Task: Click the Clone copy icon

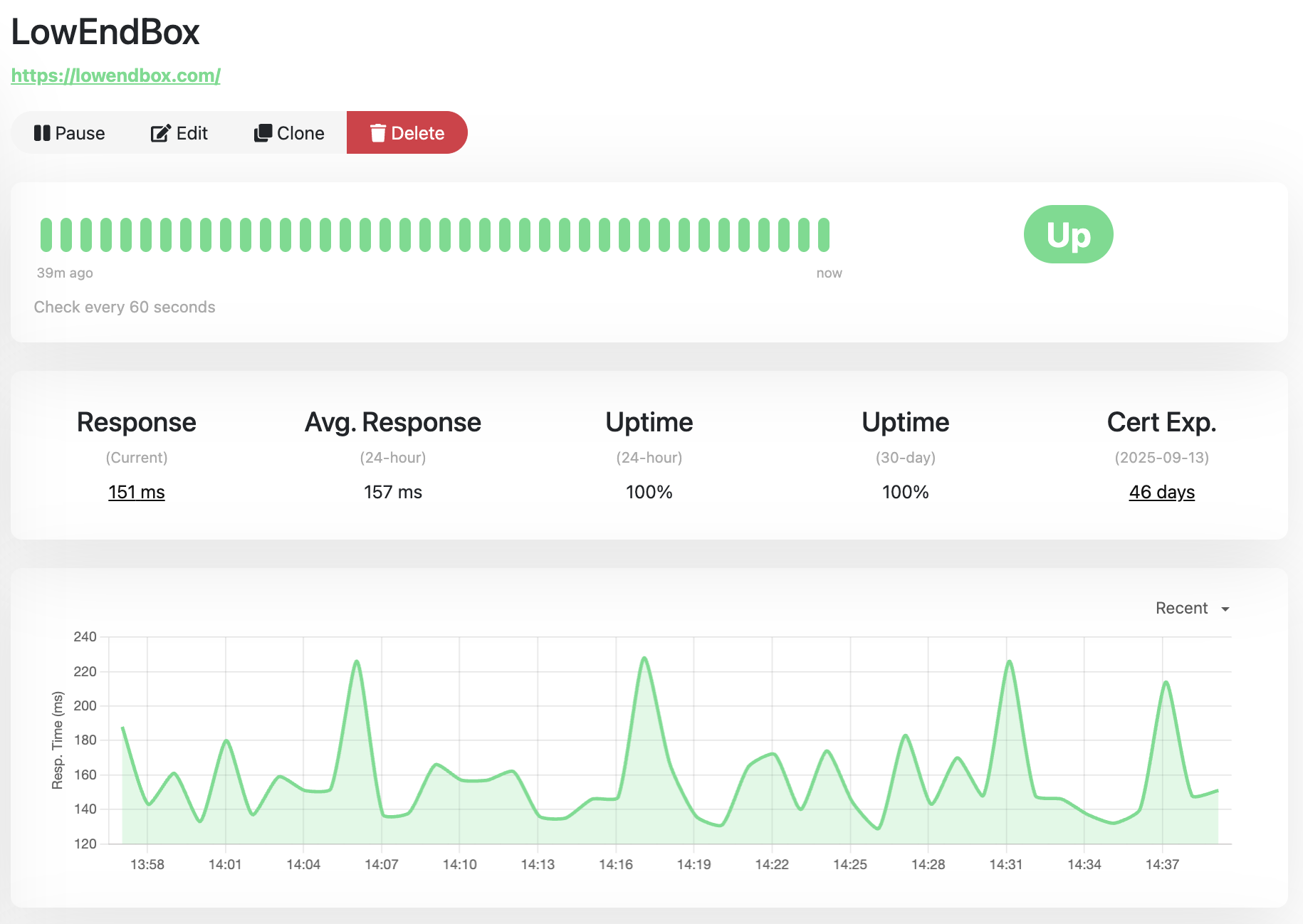Action: [263, 133]
